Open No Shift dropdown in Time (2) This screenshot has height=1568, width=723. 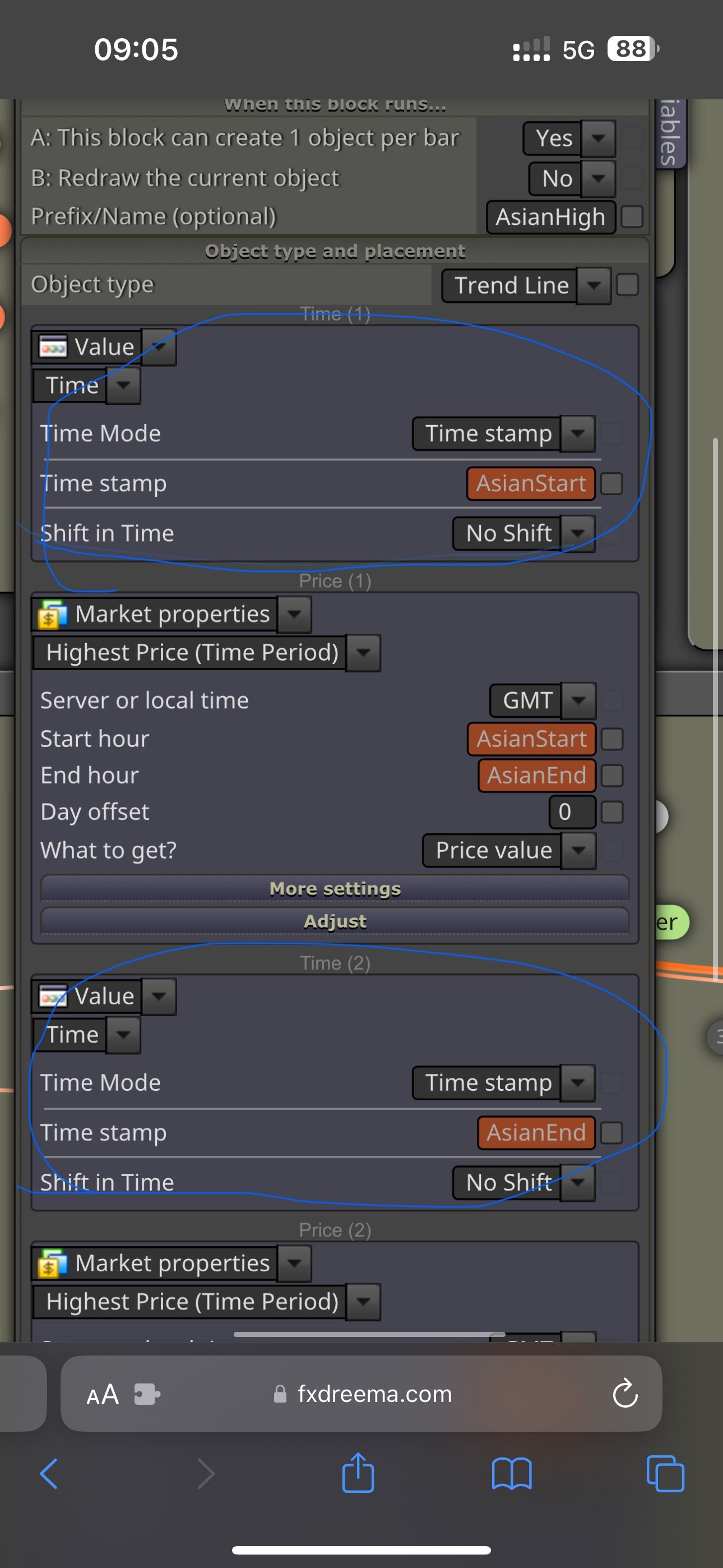click(524, 1183)
